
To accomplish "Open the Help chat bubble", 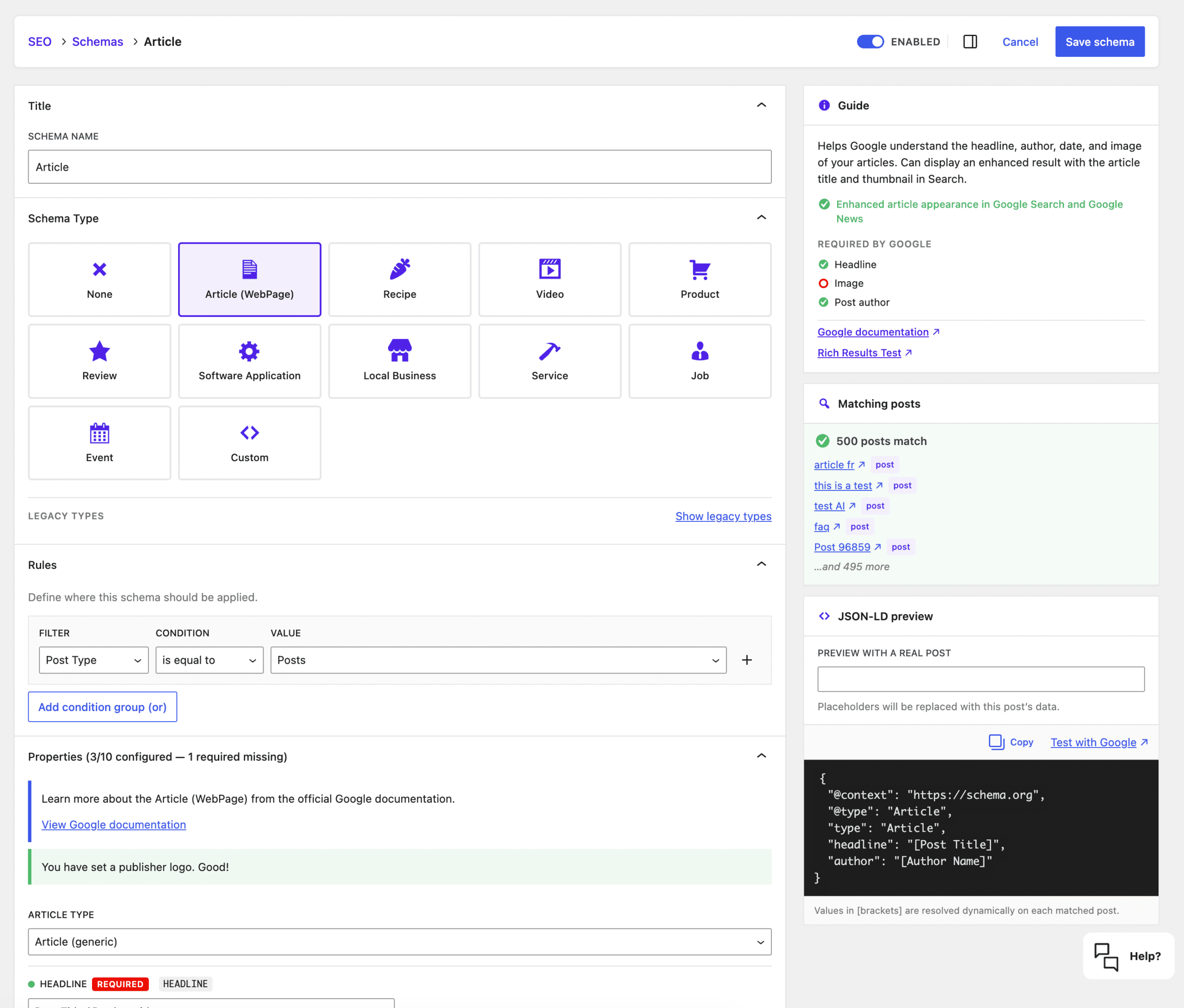I will click(x=1128, y=956).
